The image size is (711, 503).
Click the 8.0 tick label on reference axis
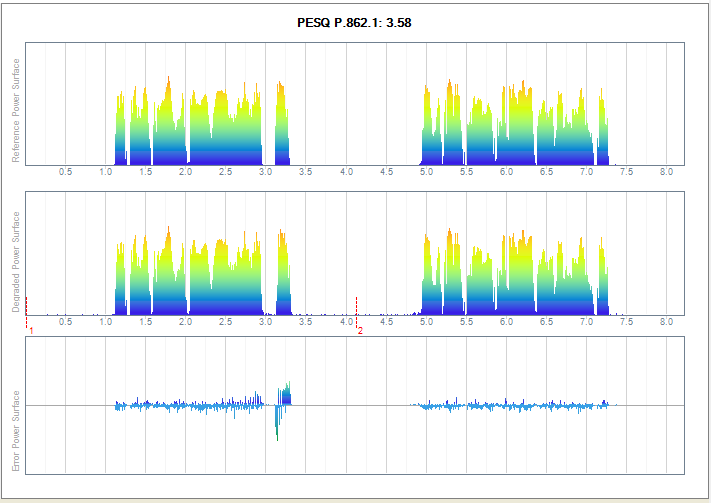(667, 173)
